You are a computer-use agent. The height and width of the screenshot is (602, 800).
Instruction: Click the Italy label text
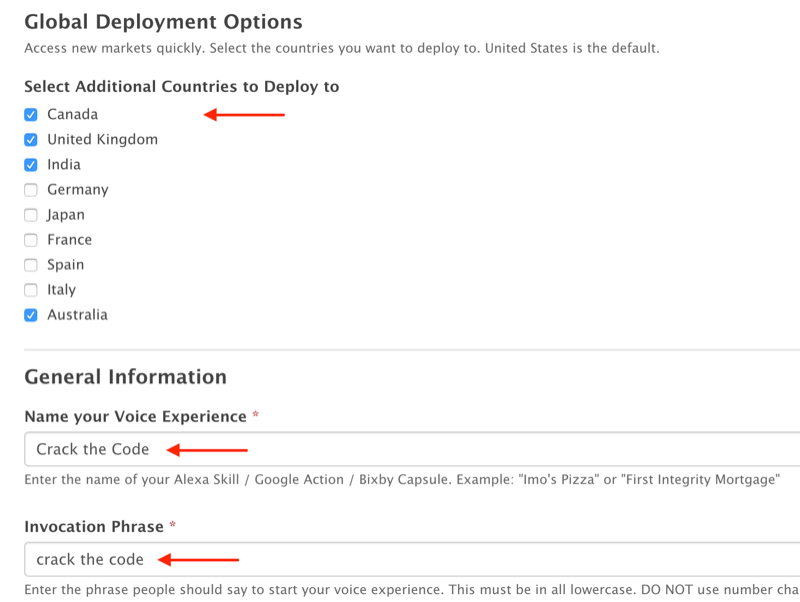pos(61,290)
